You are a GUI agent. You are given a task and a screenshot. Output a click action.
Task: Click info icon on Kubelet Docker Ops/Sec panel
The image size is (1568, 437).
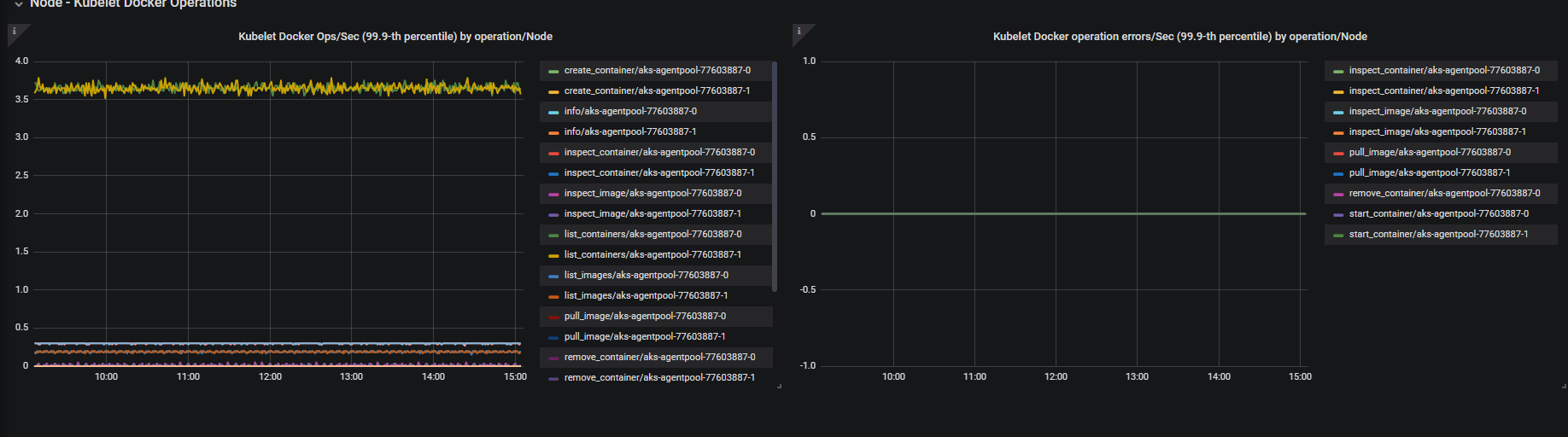pos(15,32)
